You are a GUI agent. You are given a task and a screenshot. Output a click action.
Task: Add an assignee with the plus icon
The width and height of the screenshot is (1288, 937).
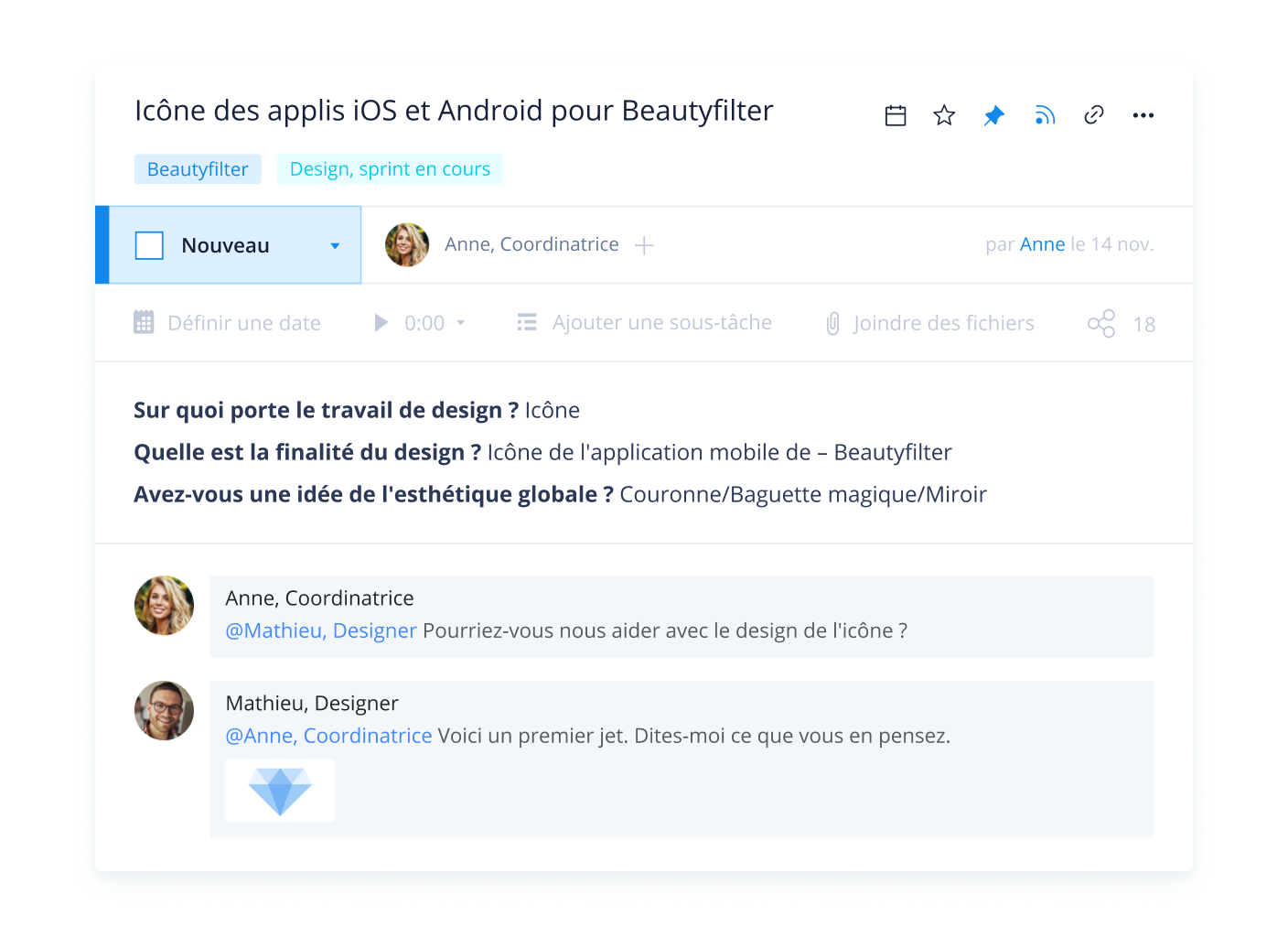(644, 245)
